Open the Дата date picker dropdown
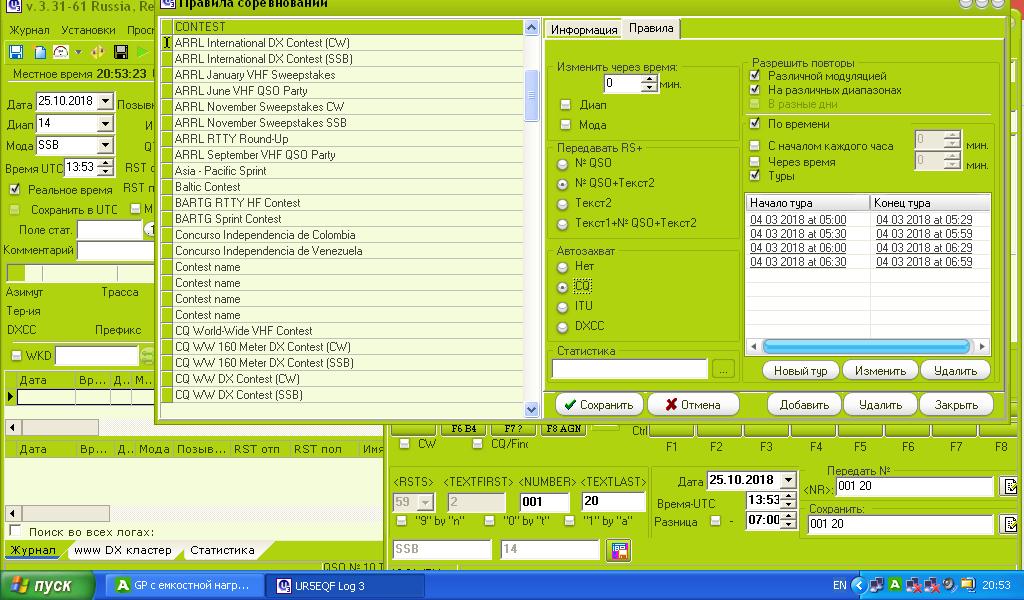The height and width of the screenshot is (600, 1024). (105, 101)
